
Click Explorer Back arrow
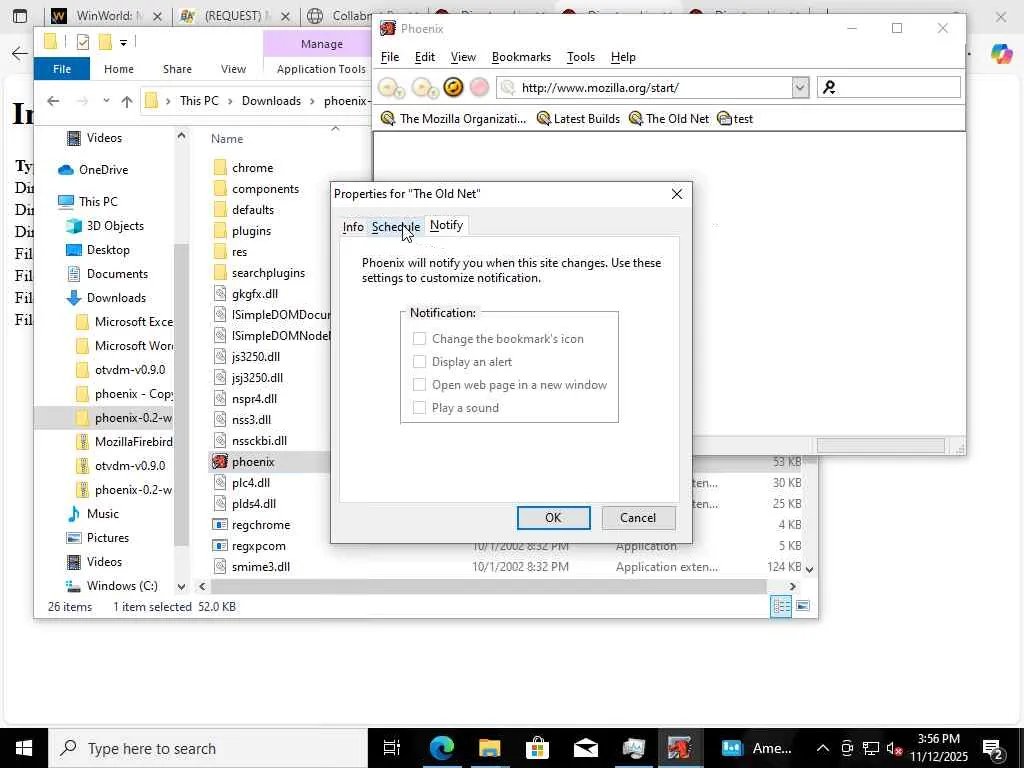pos(53,101)
